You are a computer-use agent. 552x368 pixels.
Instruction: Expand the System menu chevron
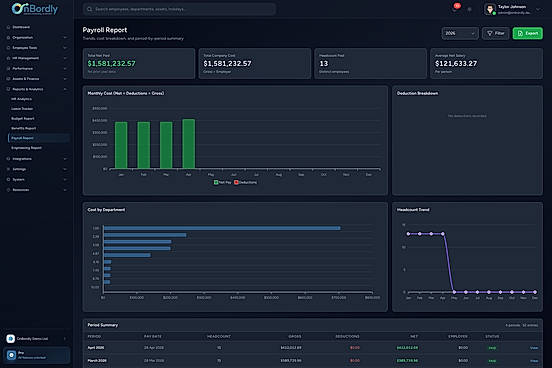pos(65,180)
